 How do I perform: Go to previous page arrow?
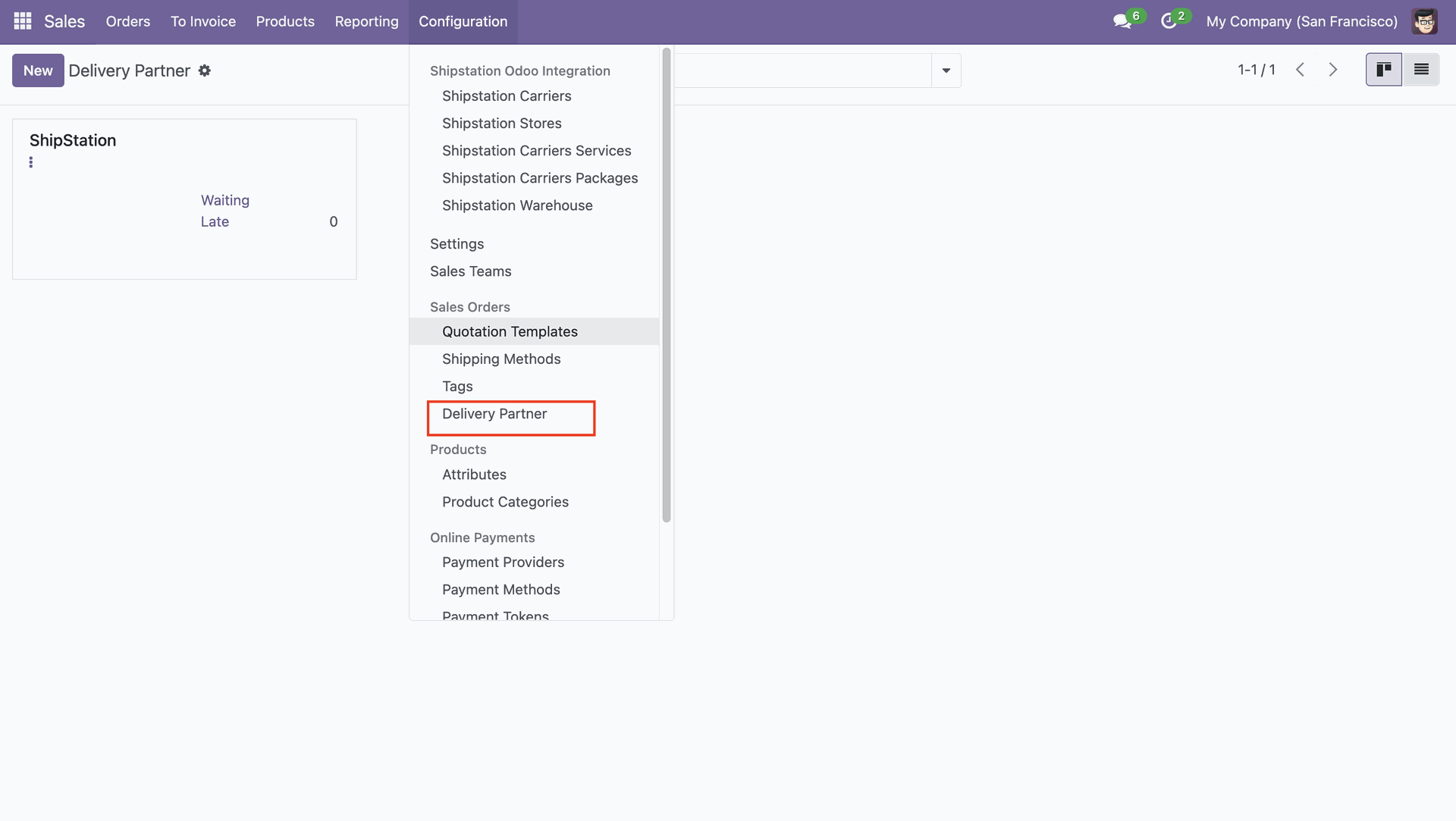[1300, 70]
